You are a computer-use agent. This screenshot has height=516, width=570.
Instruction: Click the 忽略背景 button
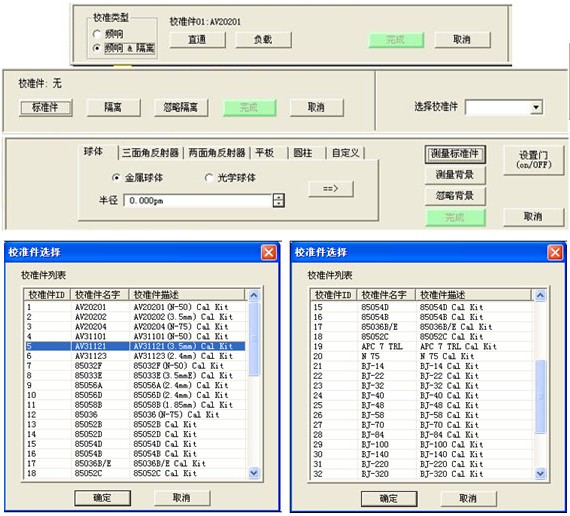[455, 196]
